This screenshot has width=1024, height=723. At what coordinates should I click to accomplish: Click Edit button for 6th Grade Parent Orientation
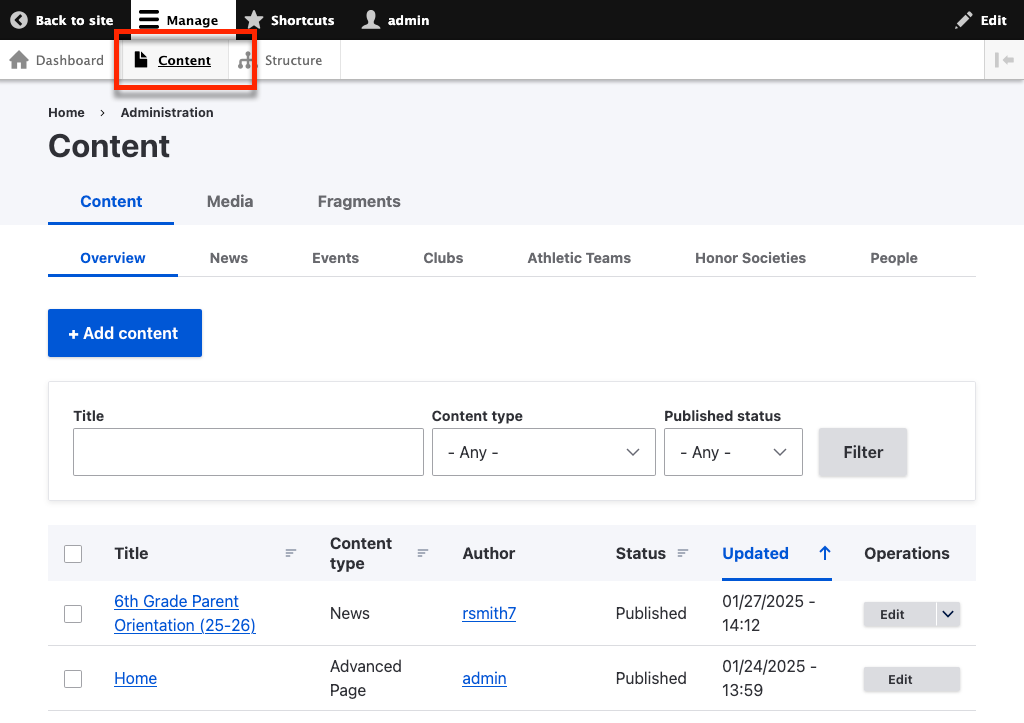(x=900, y=614)
